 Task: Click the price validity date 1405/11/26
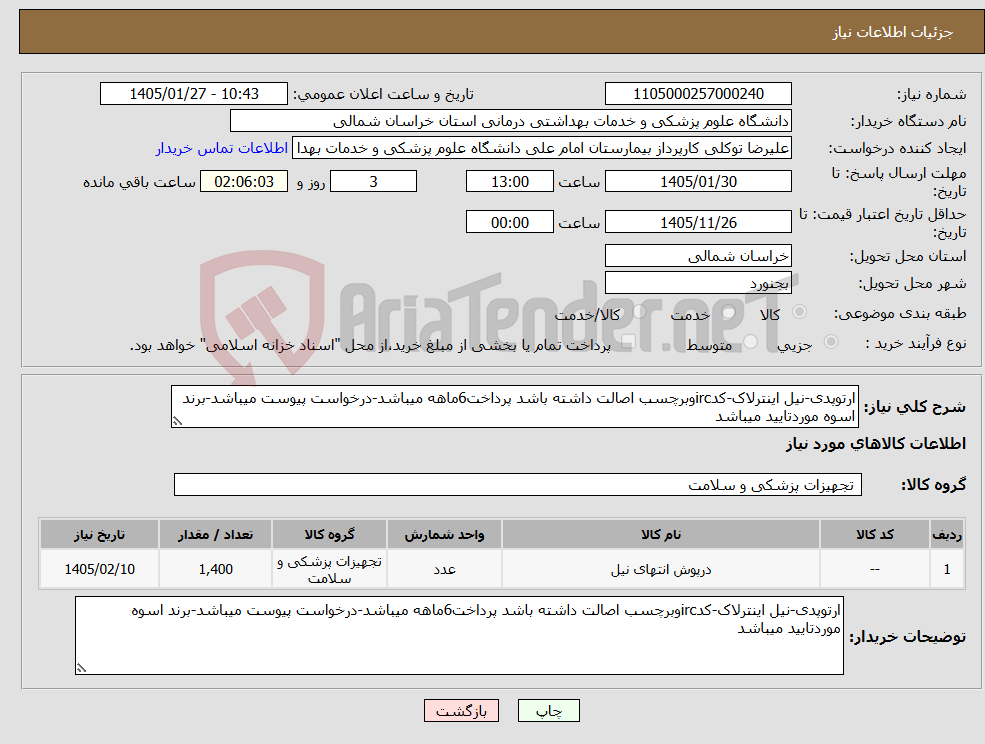[x=698, y=222]
